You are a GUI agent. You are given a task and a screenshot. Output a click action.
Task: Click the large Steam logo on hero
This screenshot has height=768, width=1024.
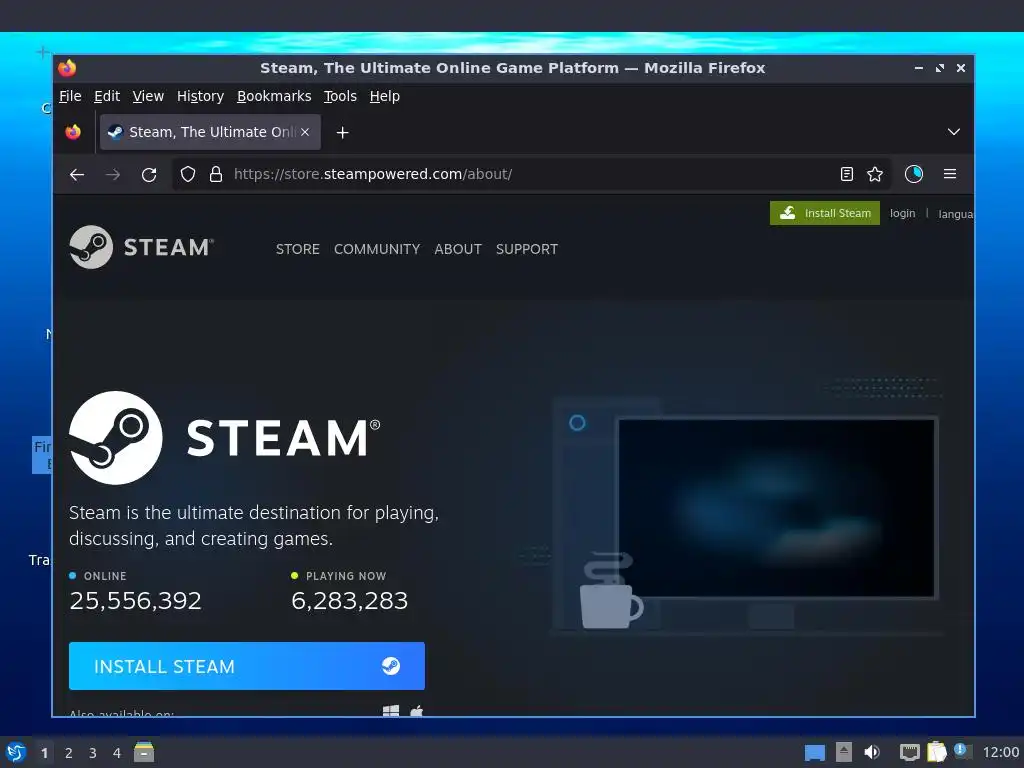225,438
